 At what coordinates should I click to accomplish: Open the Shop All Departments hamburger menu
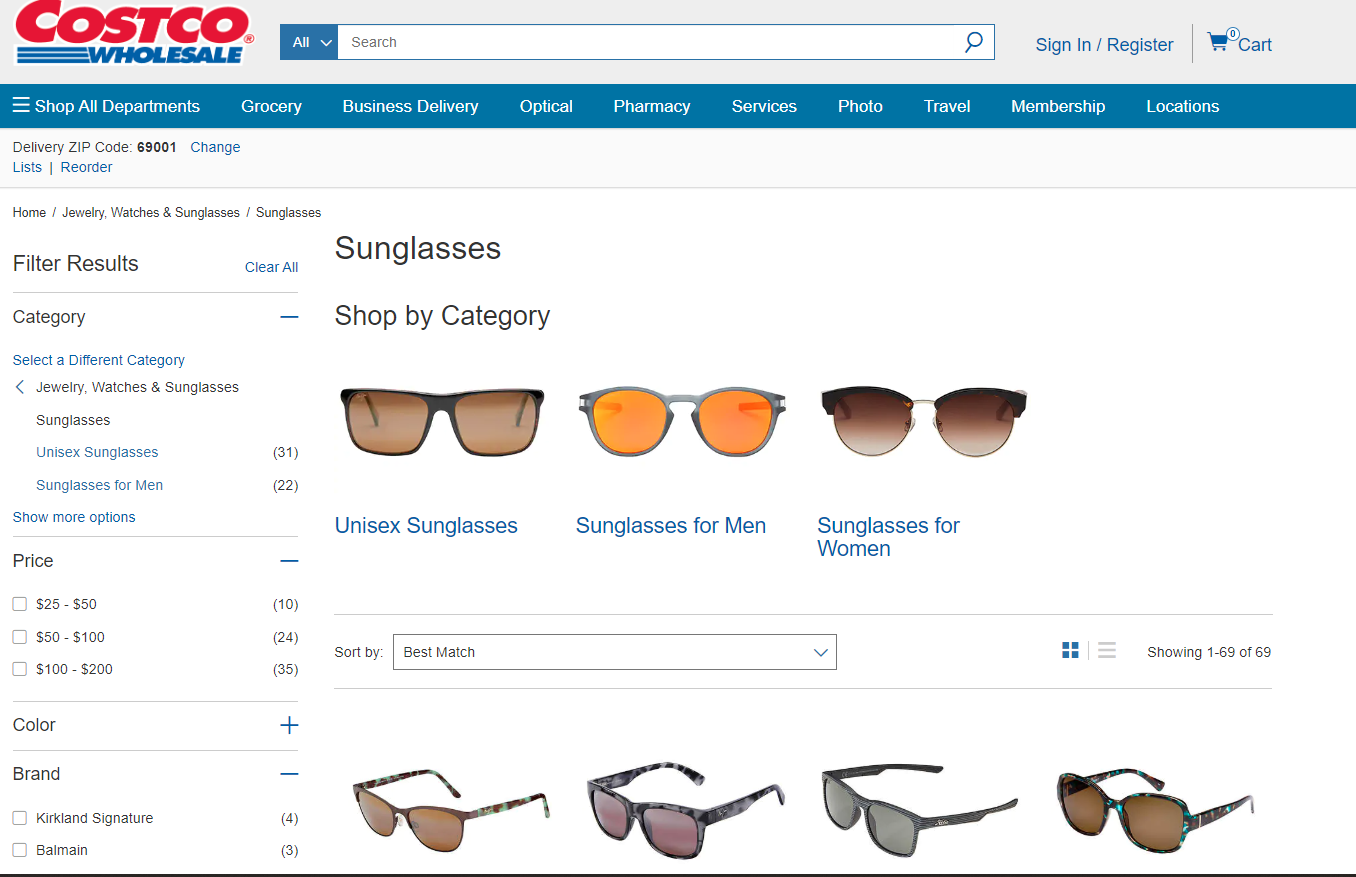(x=21, y=105)
